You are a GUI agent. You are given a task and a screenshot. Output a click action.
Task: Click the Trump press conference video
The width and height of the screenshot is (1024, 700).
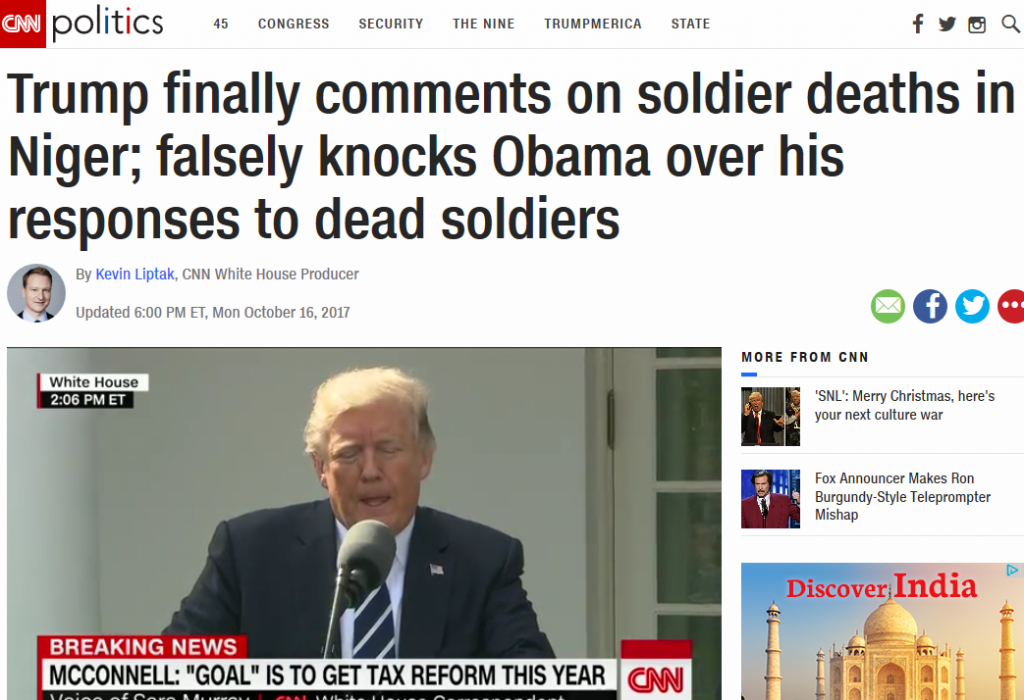[x=364, y=524]
